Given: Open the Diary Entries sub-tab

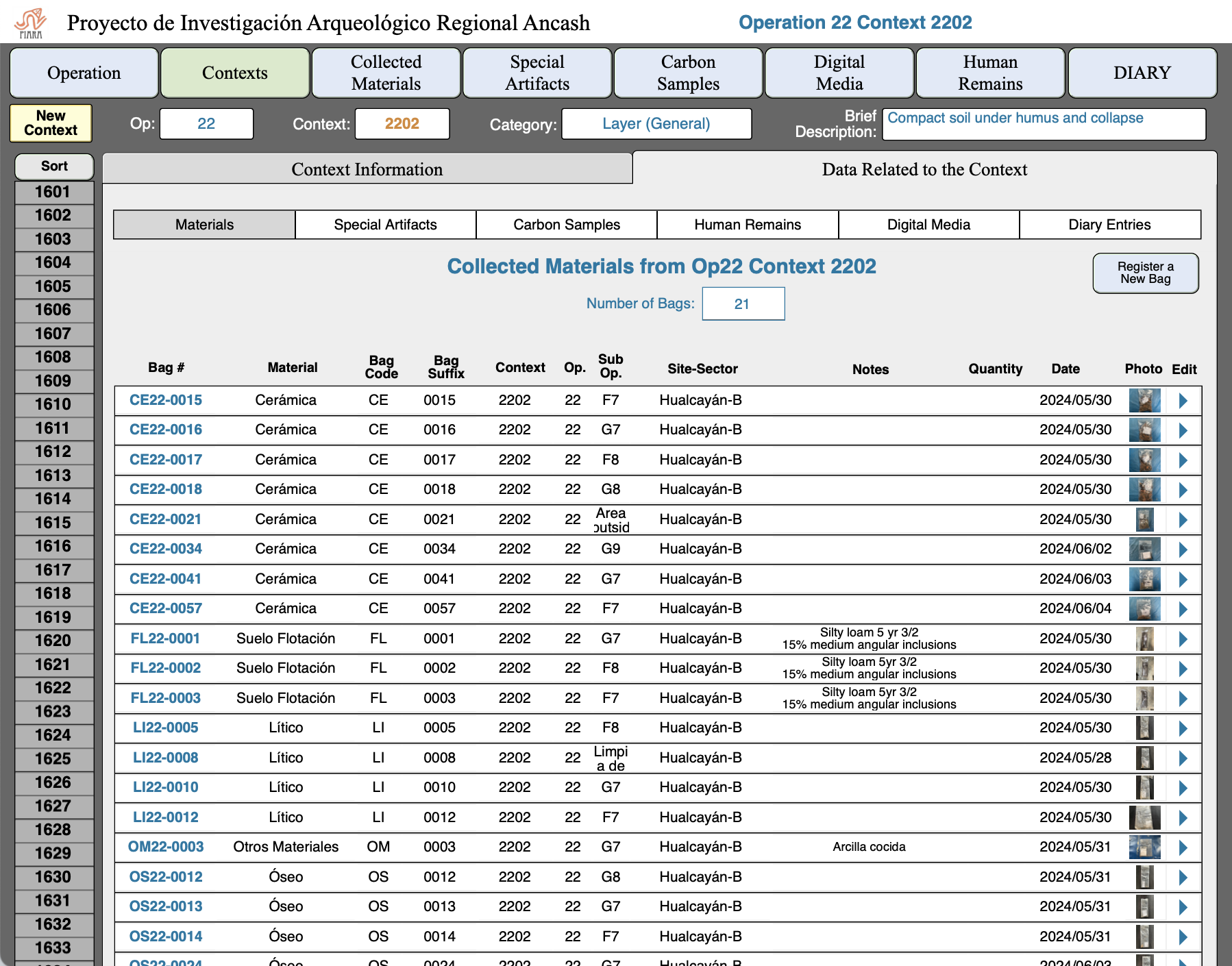Looking at the screenshot, I should coord(1109,225).
